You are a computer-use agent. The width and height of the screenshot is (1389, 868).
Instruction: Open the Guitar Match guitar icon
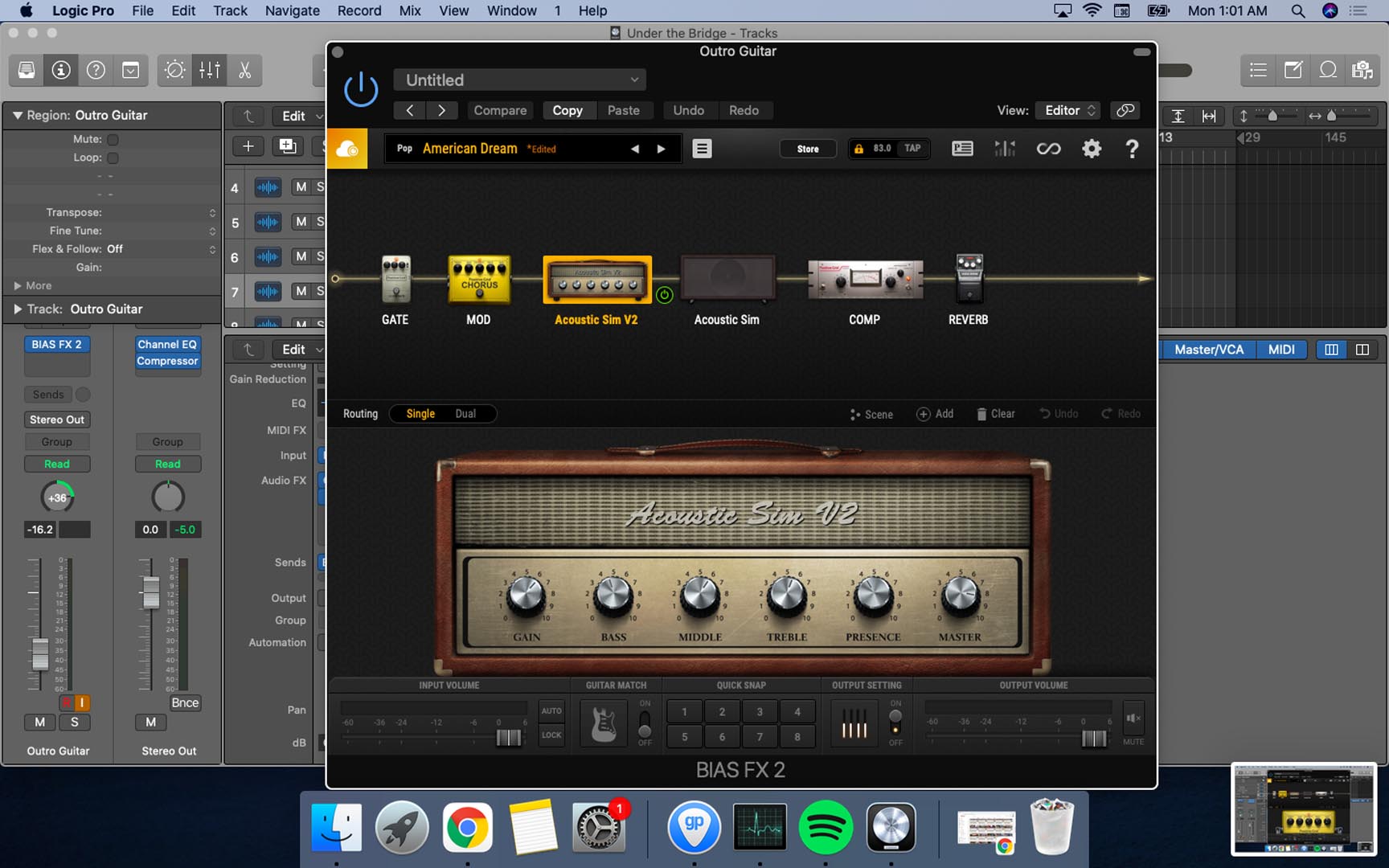(x=604, y=723)
